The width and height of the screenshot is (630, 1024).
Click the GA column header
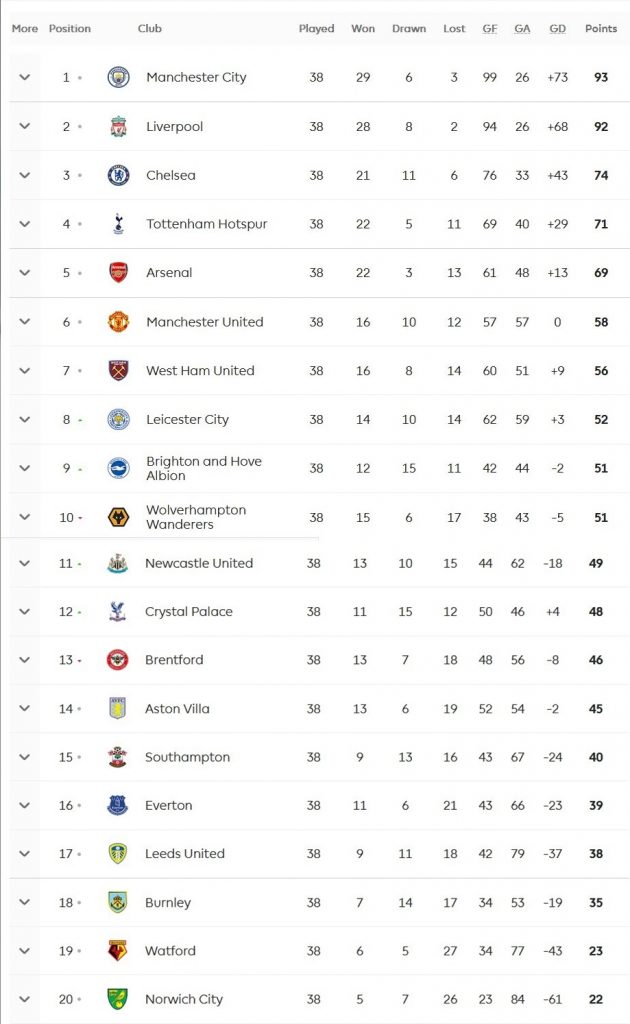(x=522, y=29)
